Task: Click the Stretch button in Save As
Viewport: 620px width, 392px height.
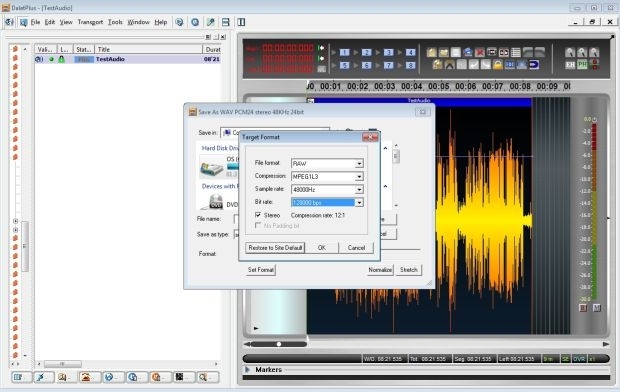Action: click(408, 270)
